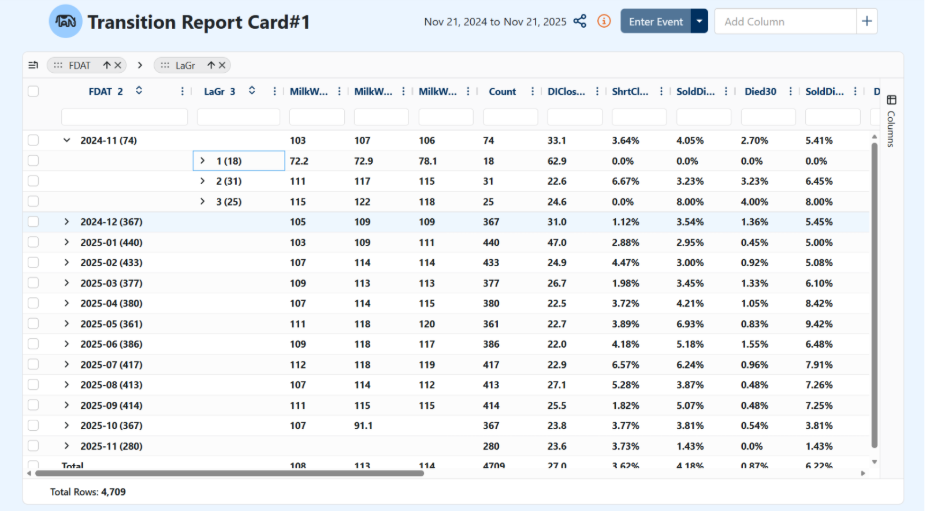Open the FDAT column menu icon
Viewport: 925px width, 511px height.
click(x=182, y=91)
